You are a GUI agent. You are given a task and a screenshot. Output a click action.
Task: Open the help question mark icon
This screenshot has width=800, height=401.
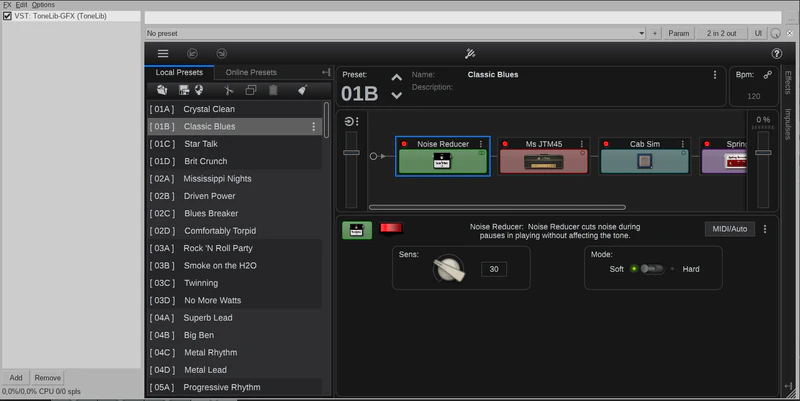(x=777, y=54)
